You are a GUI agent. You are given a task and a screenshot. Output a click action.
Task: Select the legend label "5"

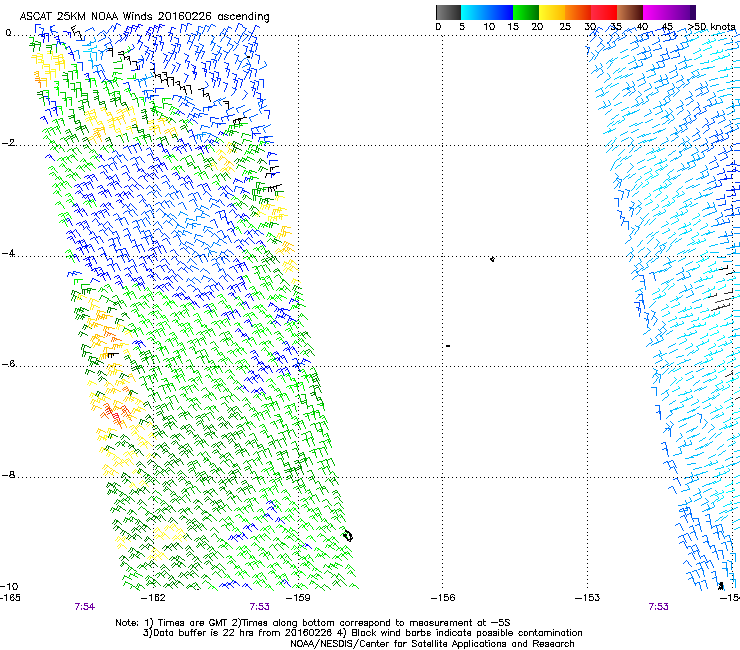coord(462,27)
